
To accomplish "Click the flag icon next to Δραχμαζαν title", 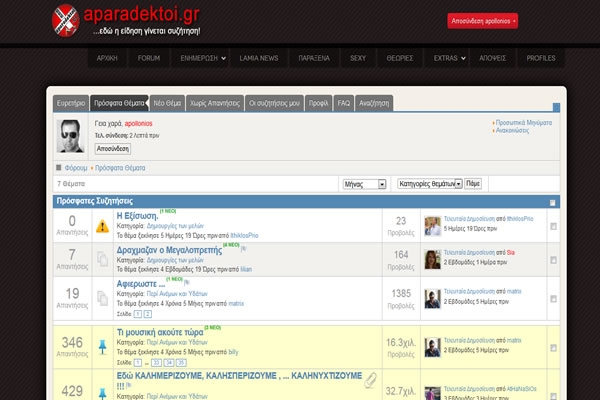I will coord(243,249).
